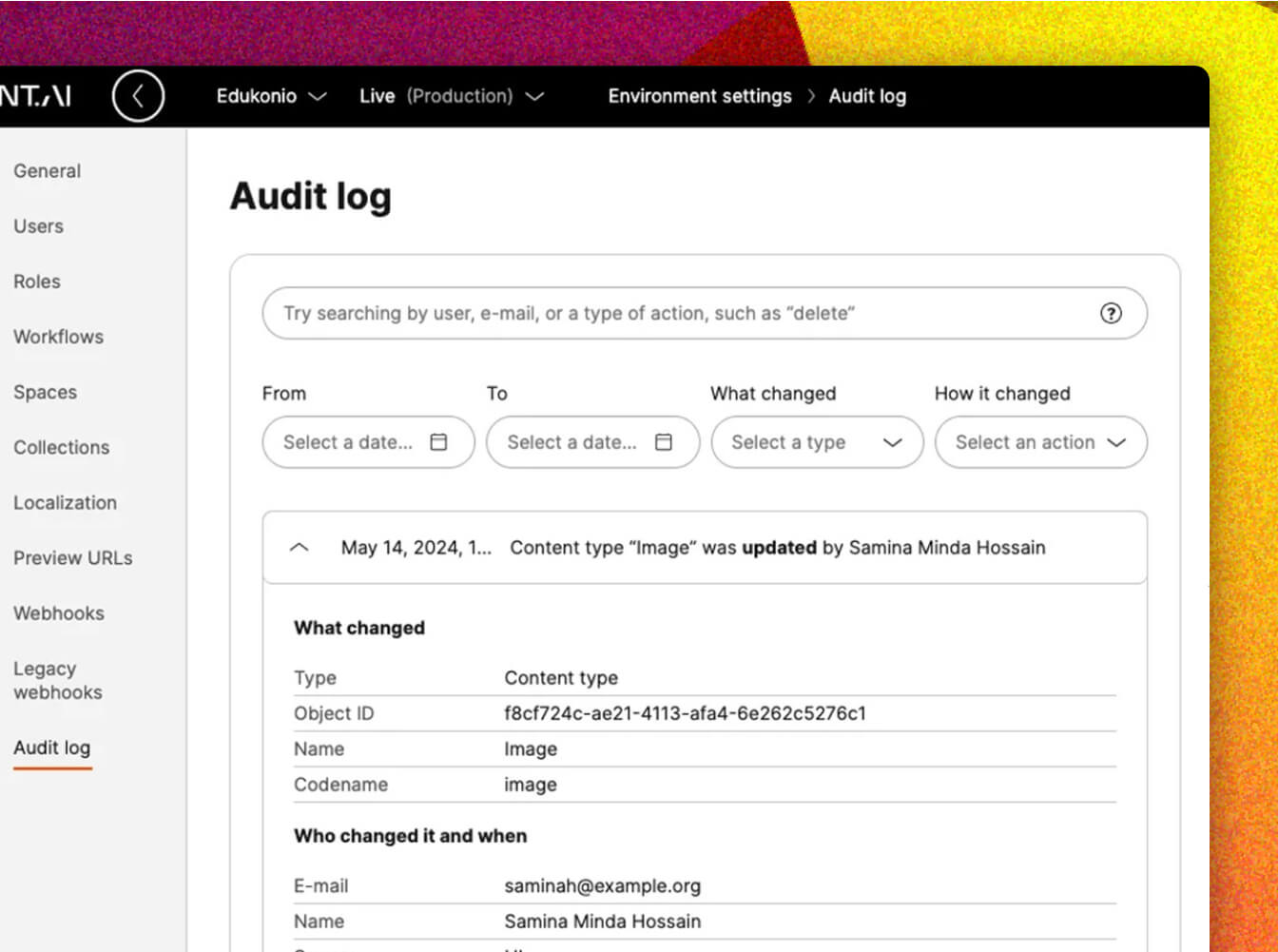Click the search help question mark icon
This screenshot has height=952, width=1278.
pyautogui.click(x=1110, y=314)
